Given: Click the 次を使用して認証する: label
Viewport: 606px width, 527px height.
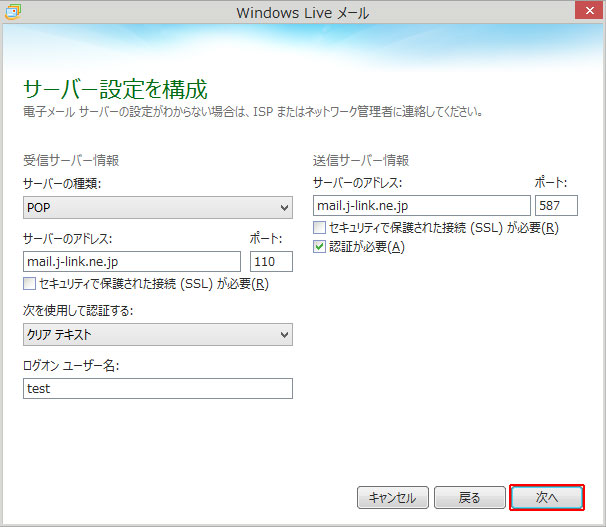Looking at the screenshot, I should [x=78, y=310].
